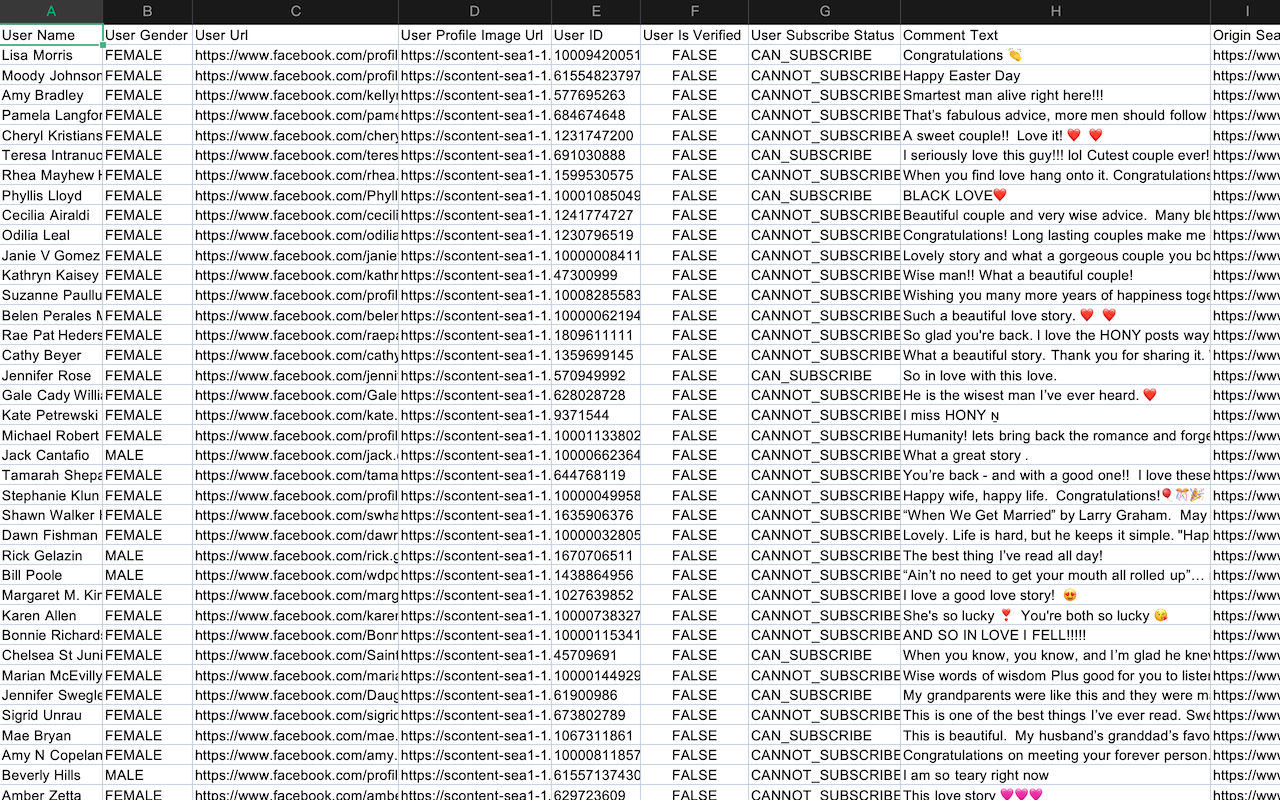This screenshot has height=800, width=1280.
Task: Select column C header
Action: point(295,11)
